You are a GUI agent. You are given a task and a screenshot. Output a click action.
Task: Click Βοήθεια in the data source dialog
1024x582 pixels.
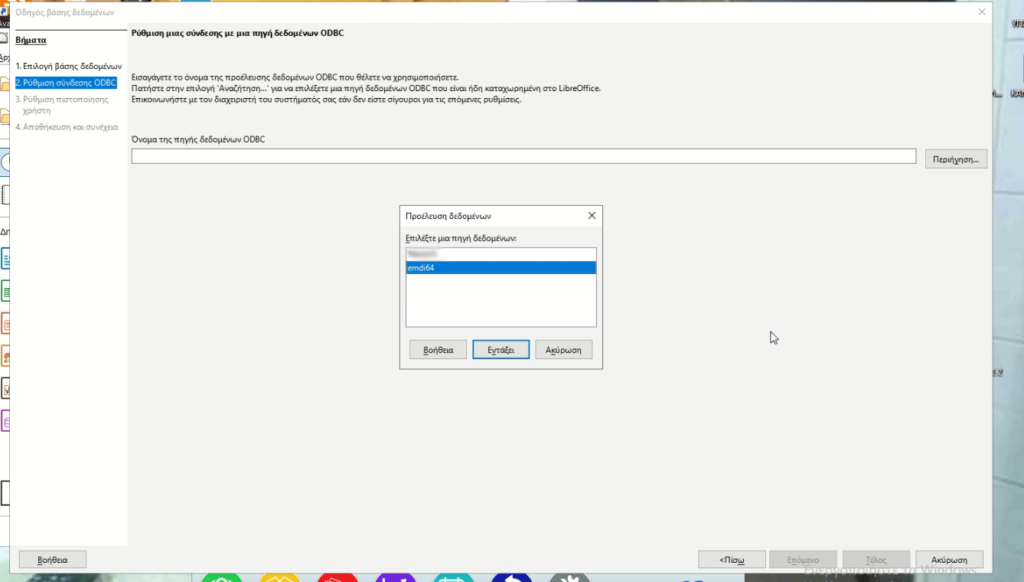click(438, 350)
